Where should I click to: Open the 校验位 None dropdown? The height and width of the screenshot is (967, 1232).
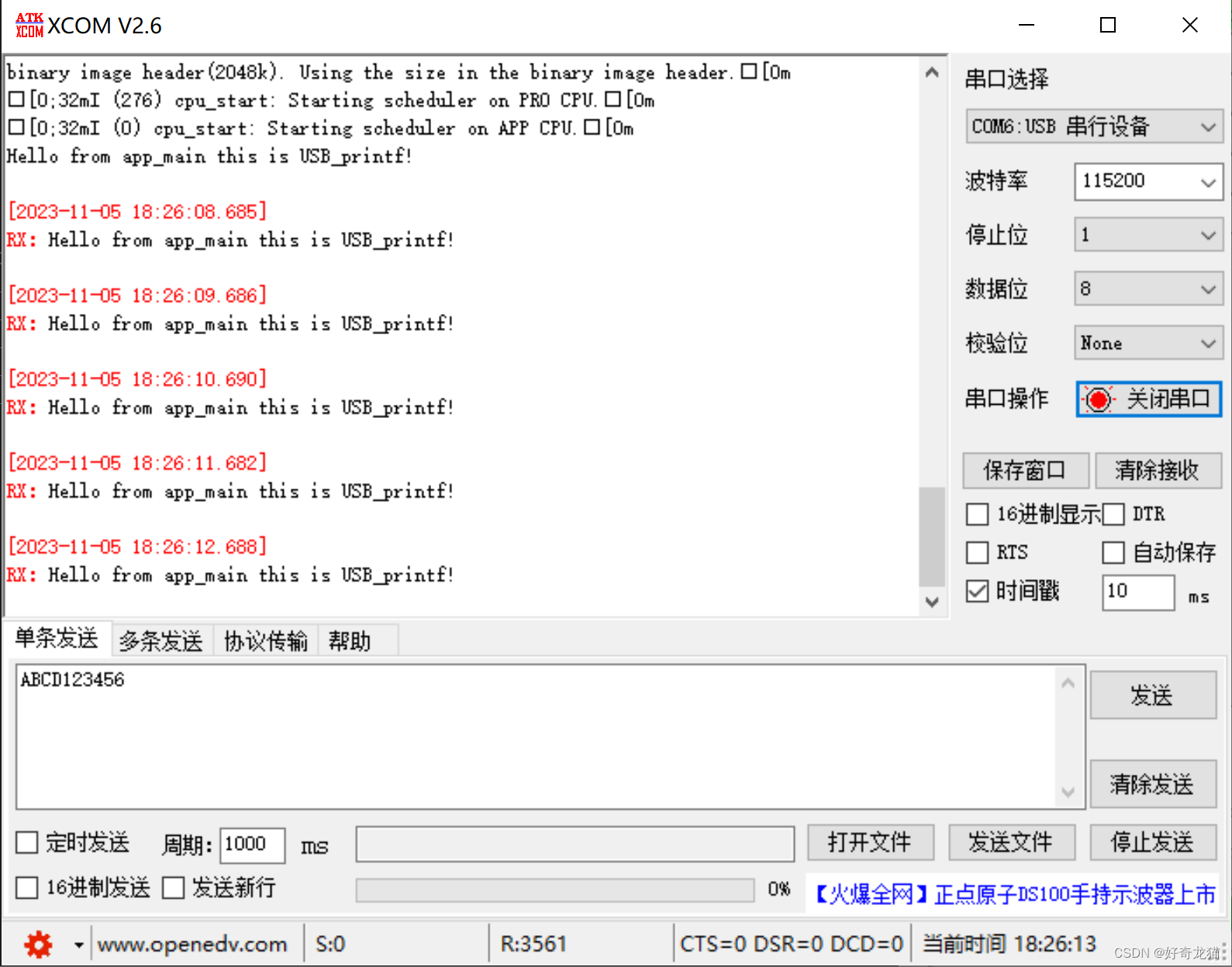click(1148, 344)
